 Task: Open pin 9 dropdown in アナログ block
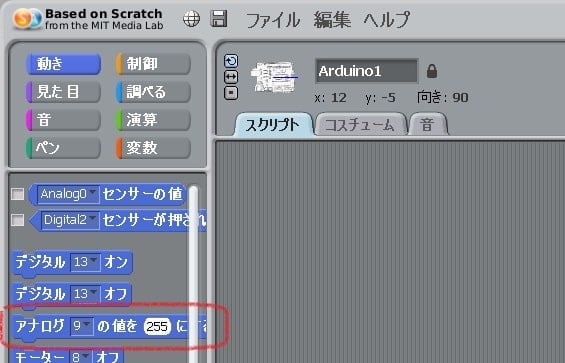pyautogui.click(x=81, y=326)
